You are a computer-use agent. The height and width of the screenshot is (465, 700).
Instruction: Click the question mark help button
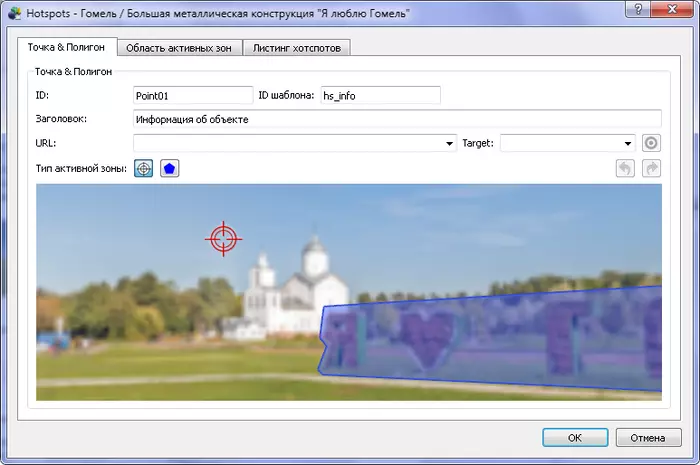click(638, 9)
